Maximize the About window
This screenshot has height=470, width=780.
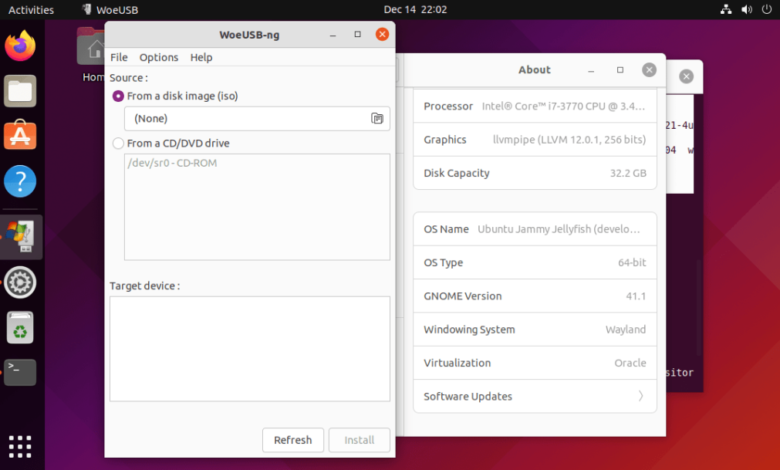pyautogui.click(x=620, y=70)
